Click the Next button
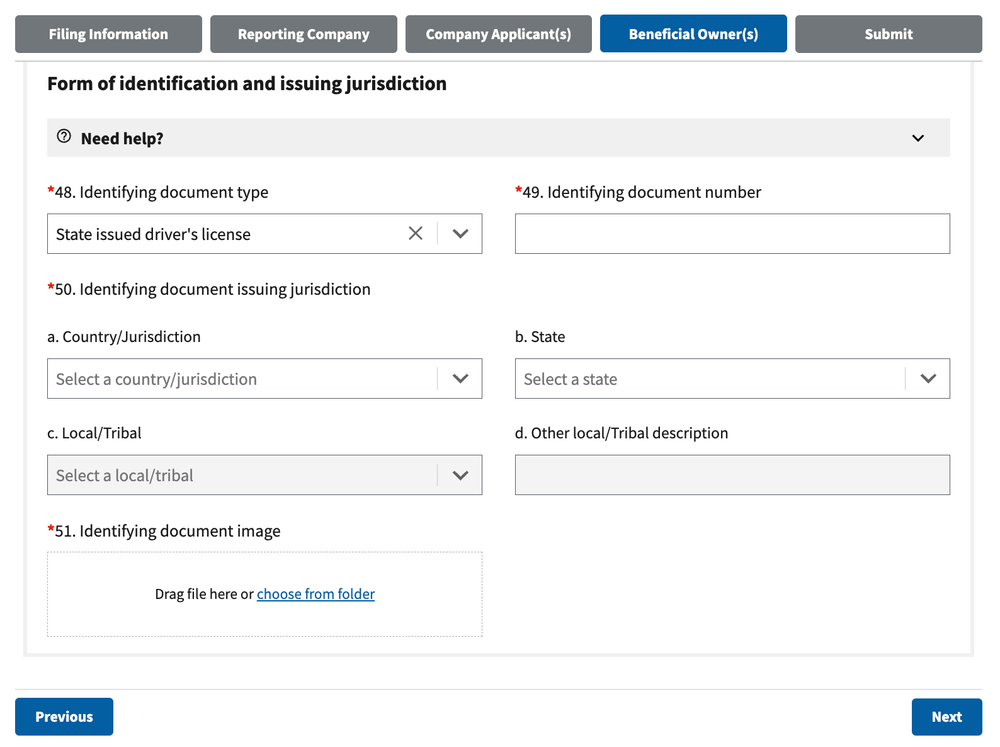Image resolution: width=1000 pixels, height=747 pixels. click(x=946, y=716)
